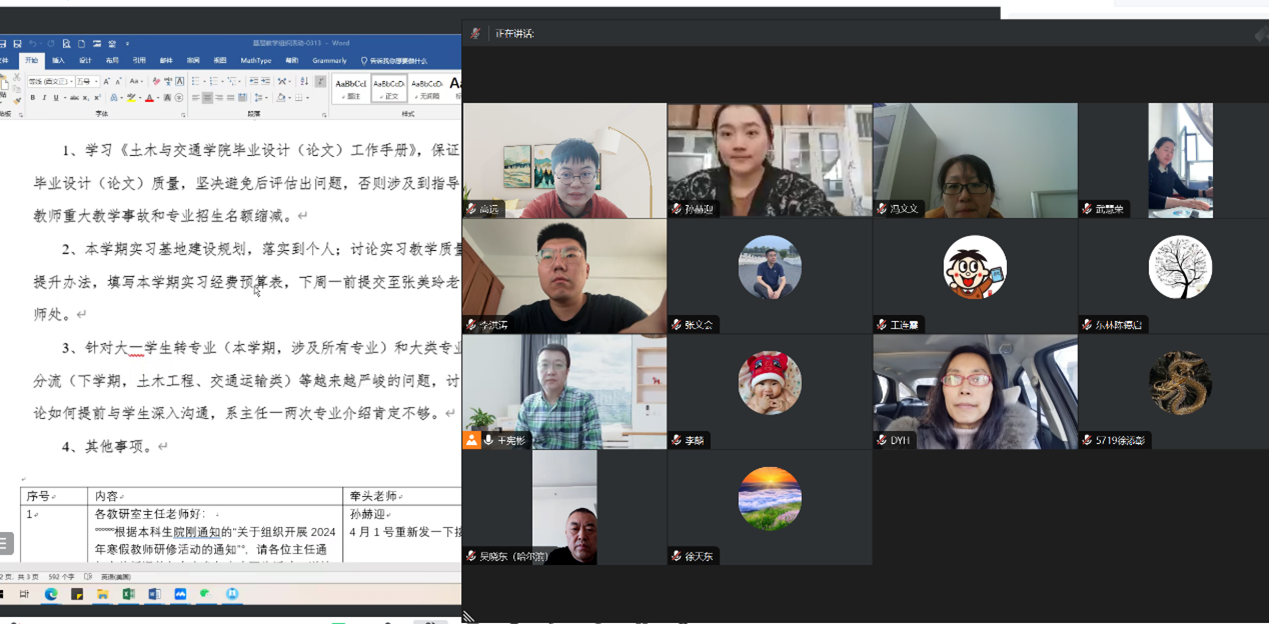Expand the red font color dropdown arrow
Screen dimensions: 1269x624
pos(157,98)
